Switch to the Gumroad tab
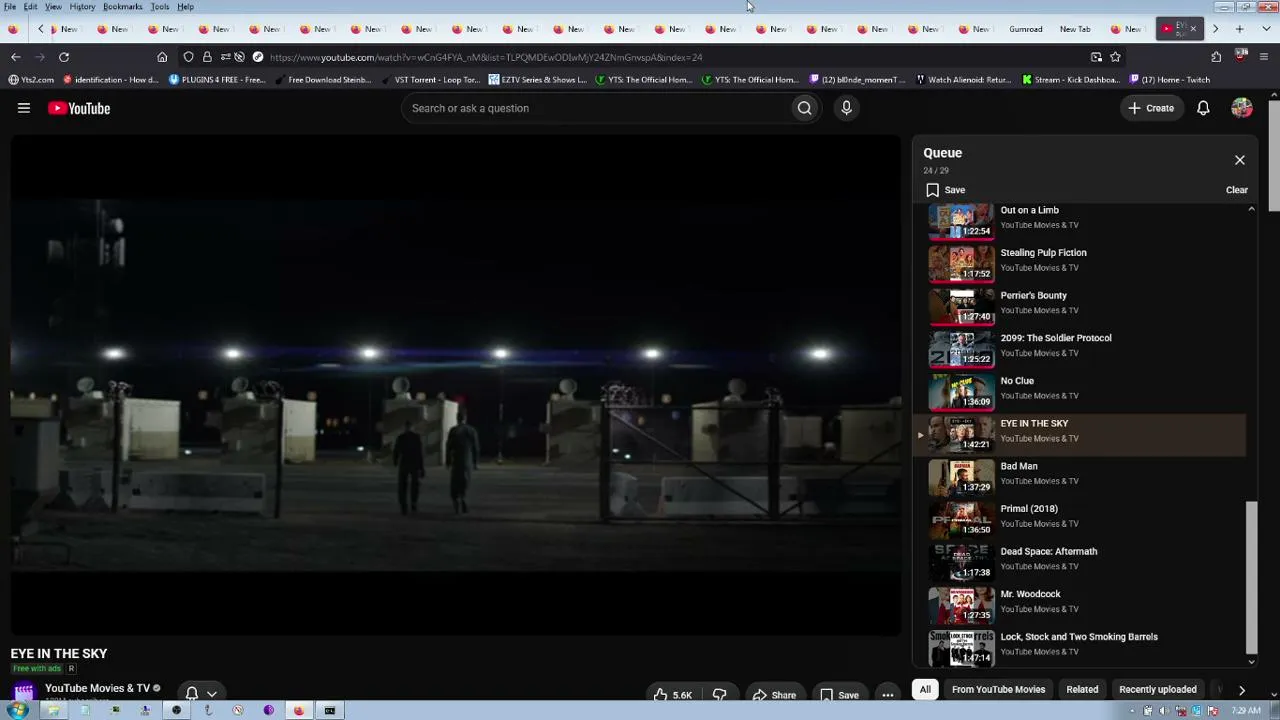The image size is (1280, 720). coord(1026,29)
